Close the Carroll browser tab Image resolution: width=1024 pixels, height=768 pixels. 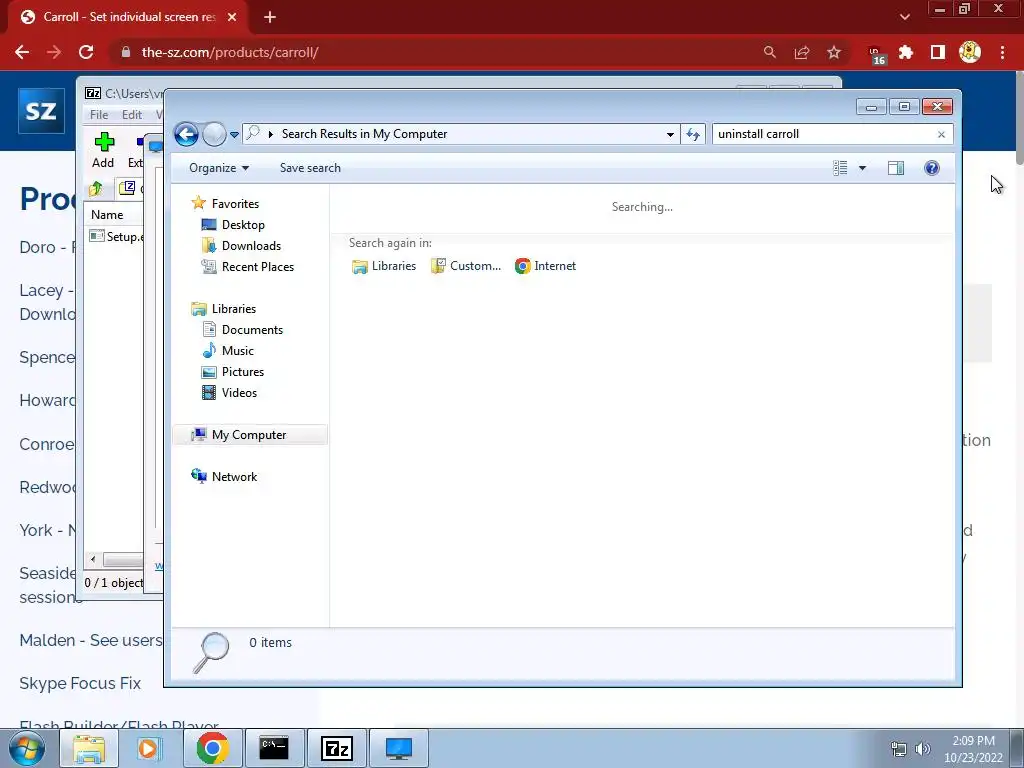click(x=232, y=17)
